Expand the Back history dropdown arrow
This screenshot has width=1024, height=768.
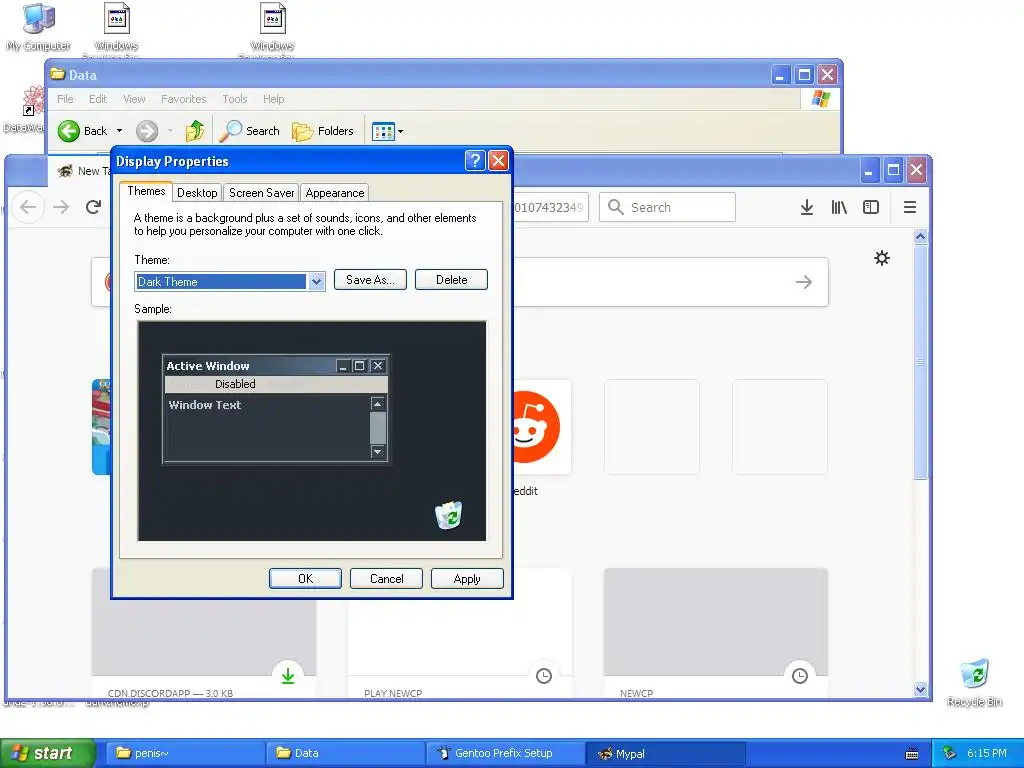[x=120, y=131]
